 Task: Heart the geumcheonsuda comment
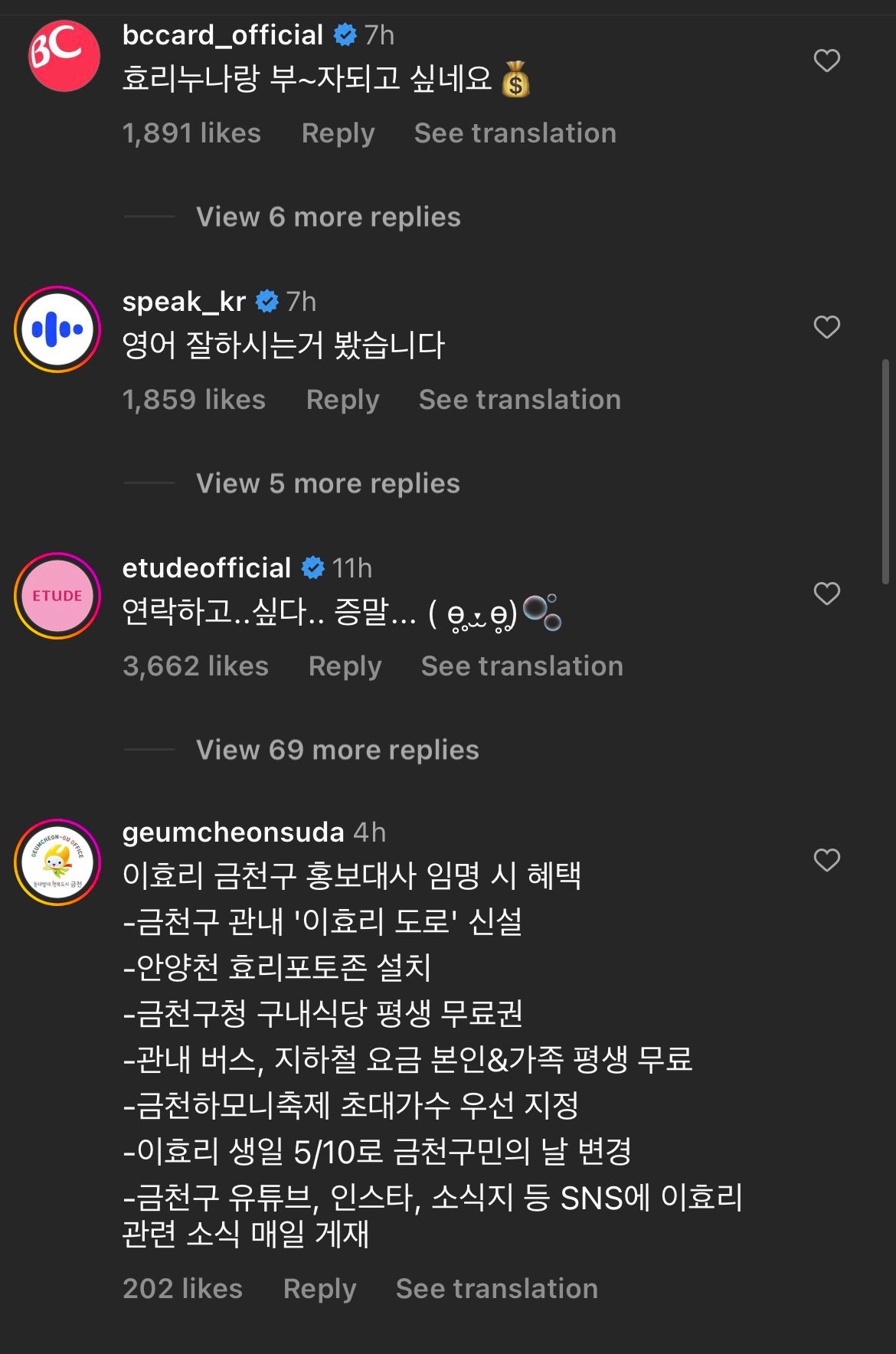(826, 860)
